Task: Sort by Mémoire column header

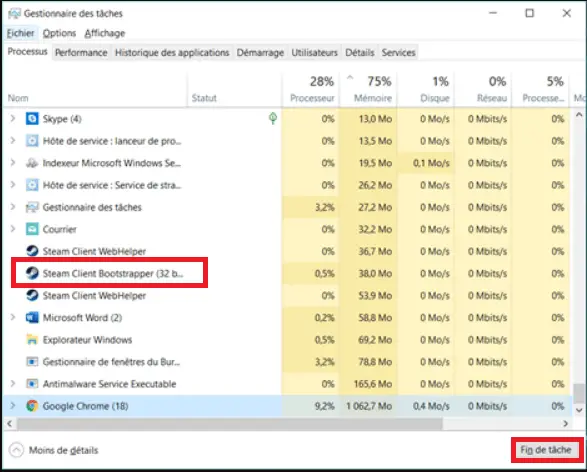Action: (x=368, y=90)
